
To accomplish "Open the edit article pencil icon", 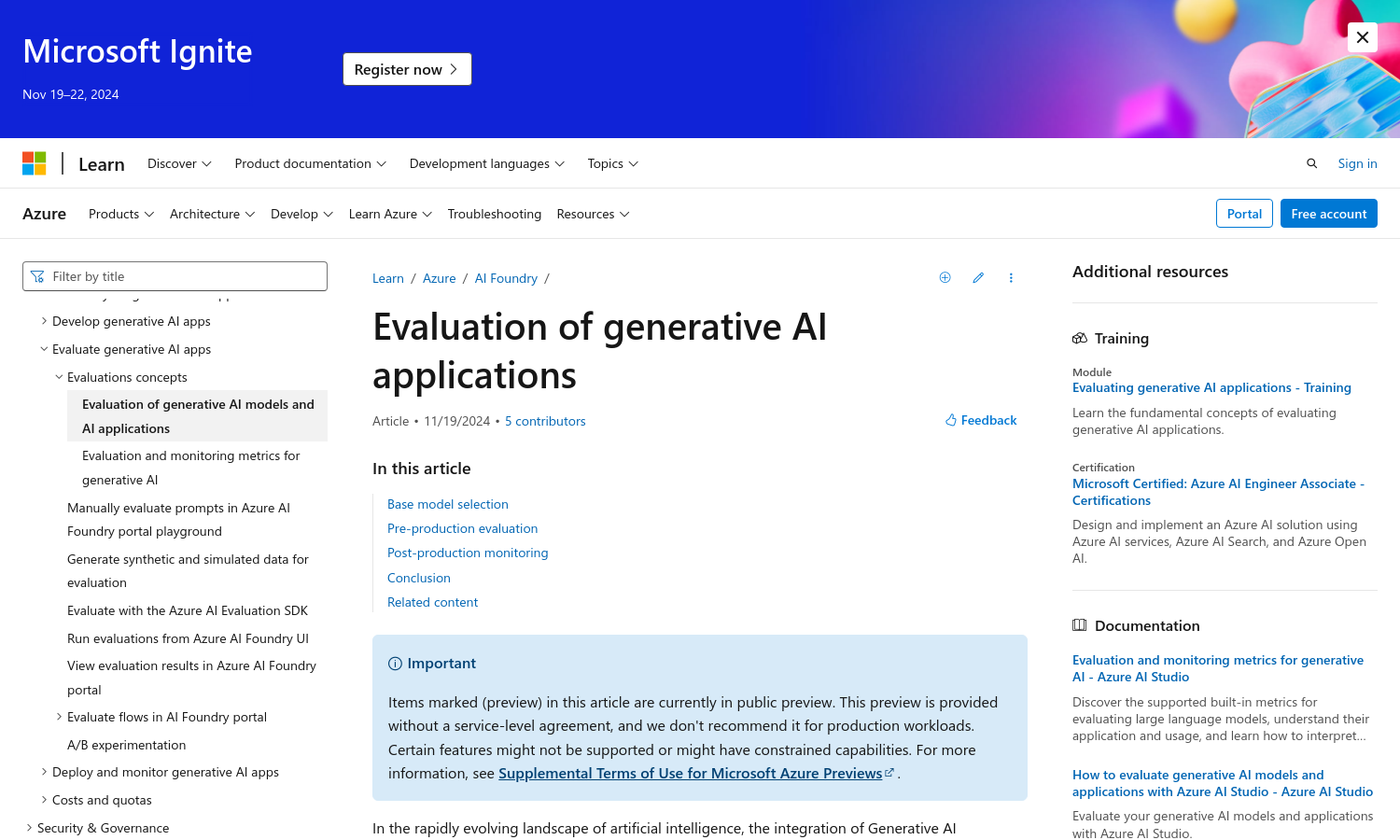I will pos(977,277).
